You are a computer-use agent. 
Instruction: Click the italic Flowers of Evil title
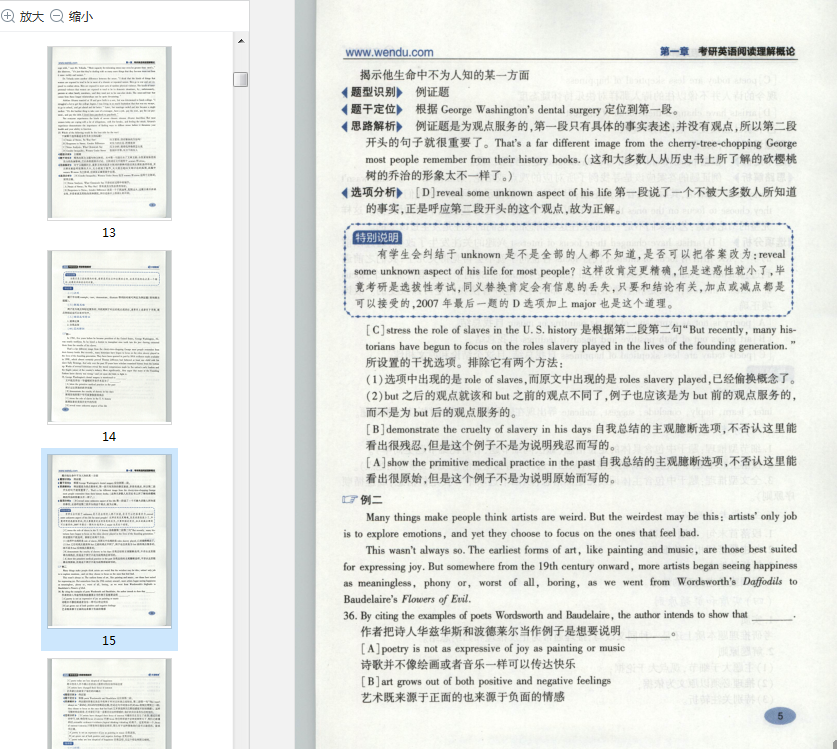pyautogui.click(x=436, y=599)
